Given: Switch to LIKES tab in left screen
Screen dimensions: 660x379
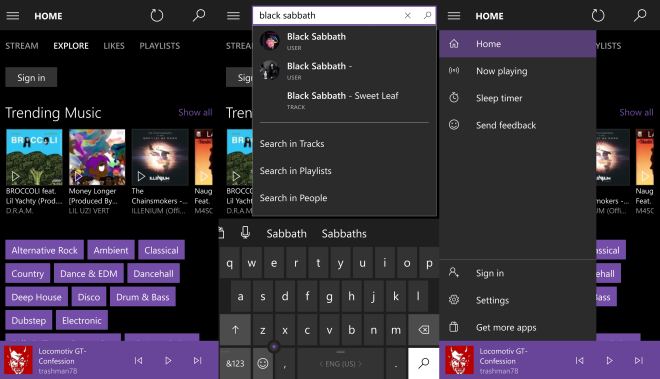Looking at the screenshot, I should pos(114,46).
